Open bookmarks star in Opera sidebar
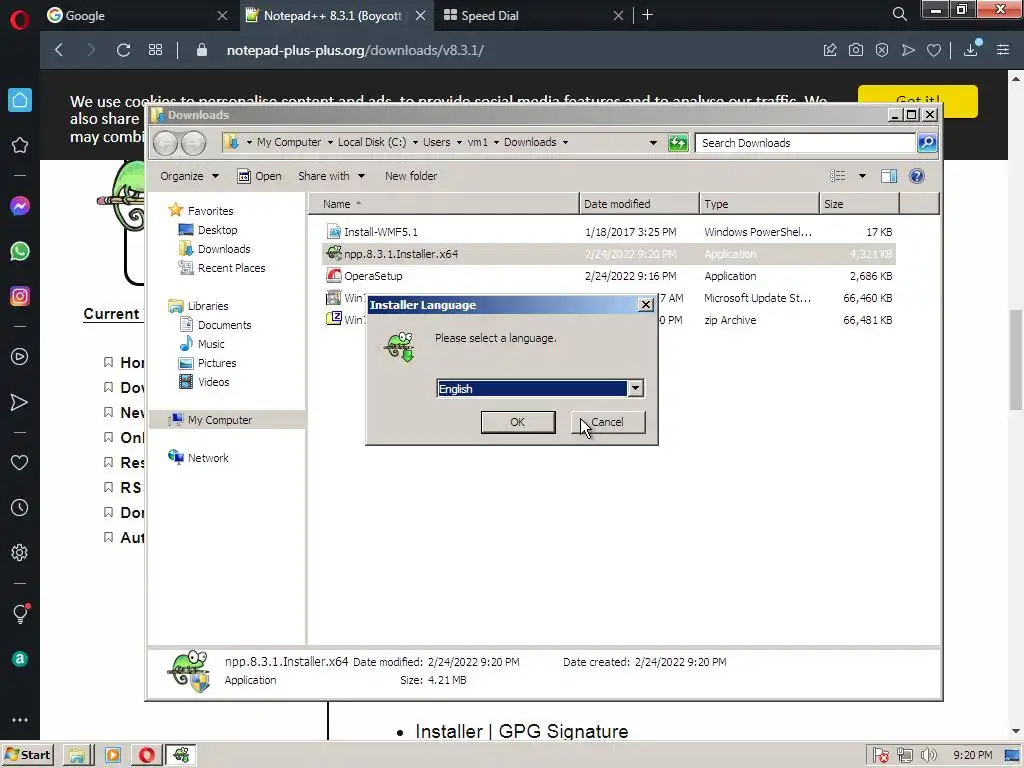This screenshot has width=1024, height=768. tap(20, 145)
